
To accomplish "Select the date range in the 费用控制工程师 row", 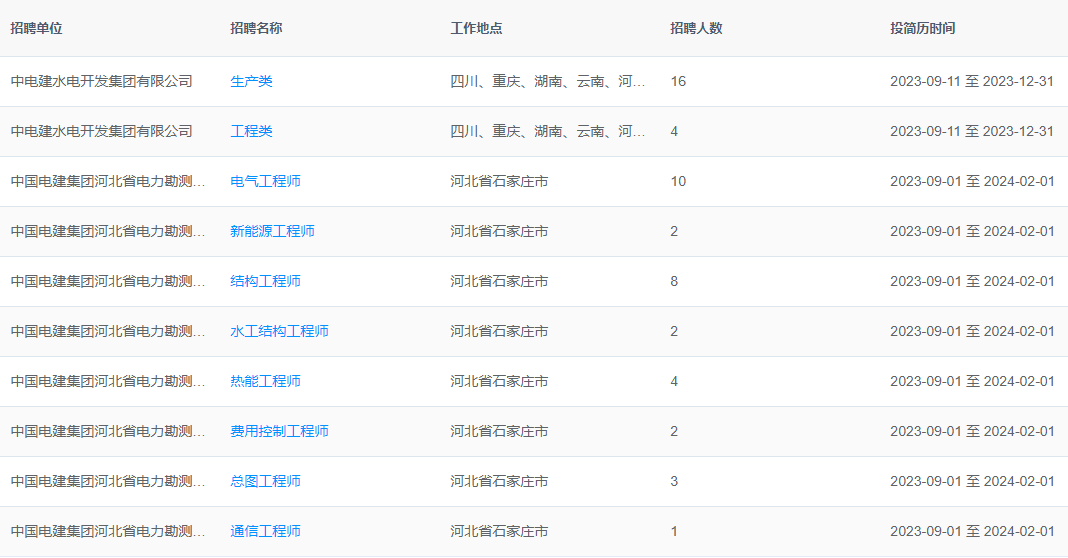I will tap(972, 431).
